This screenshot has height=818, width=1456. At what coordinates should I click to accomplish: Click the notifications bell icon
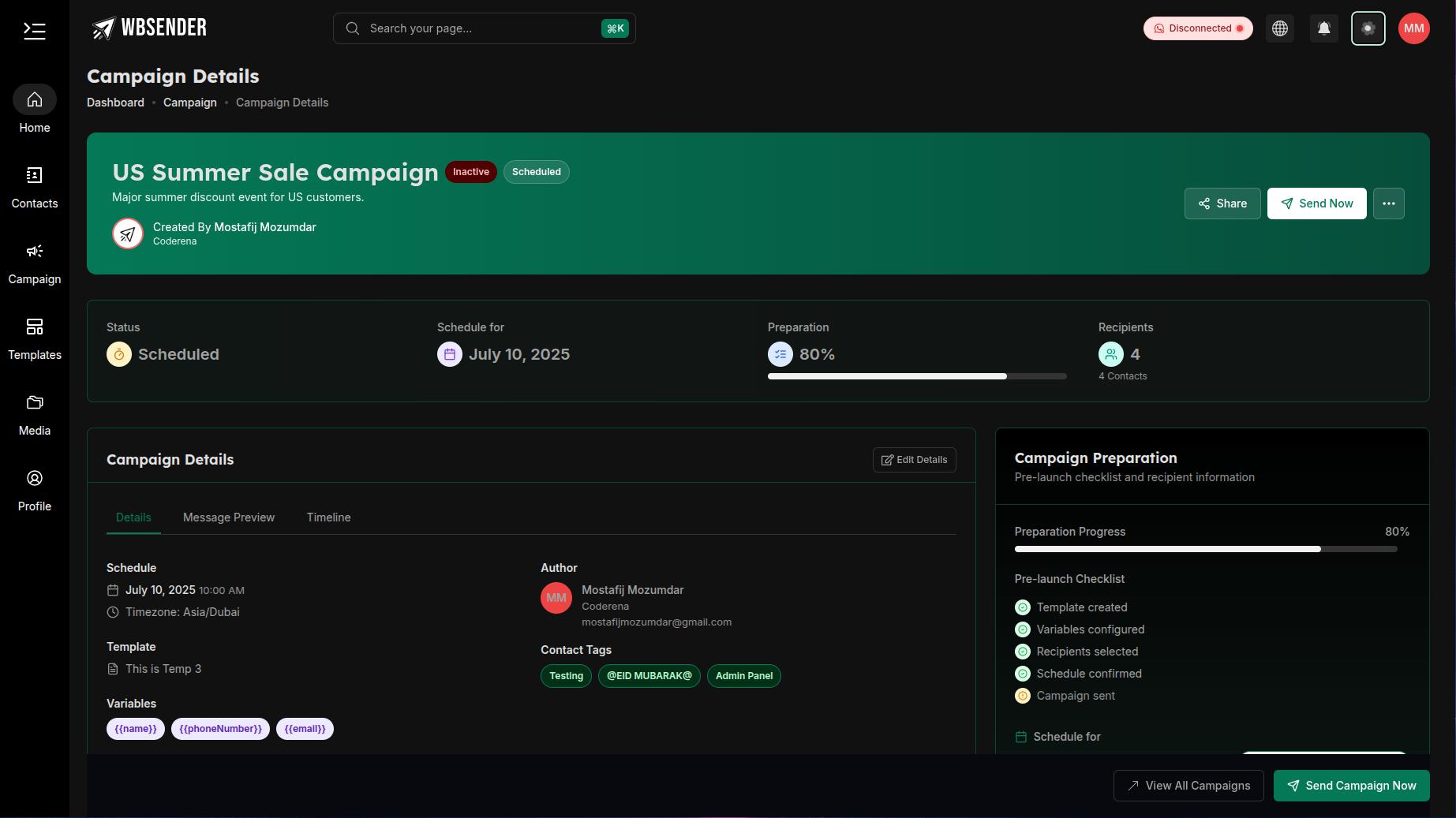point(1324,28)
